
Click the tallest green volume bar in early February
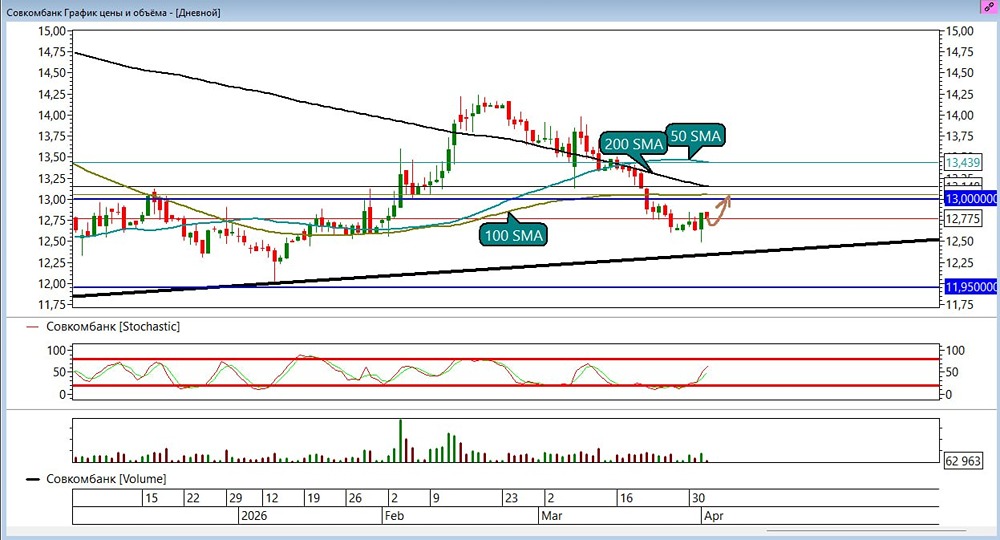coord(401,441)
